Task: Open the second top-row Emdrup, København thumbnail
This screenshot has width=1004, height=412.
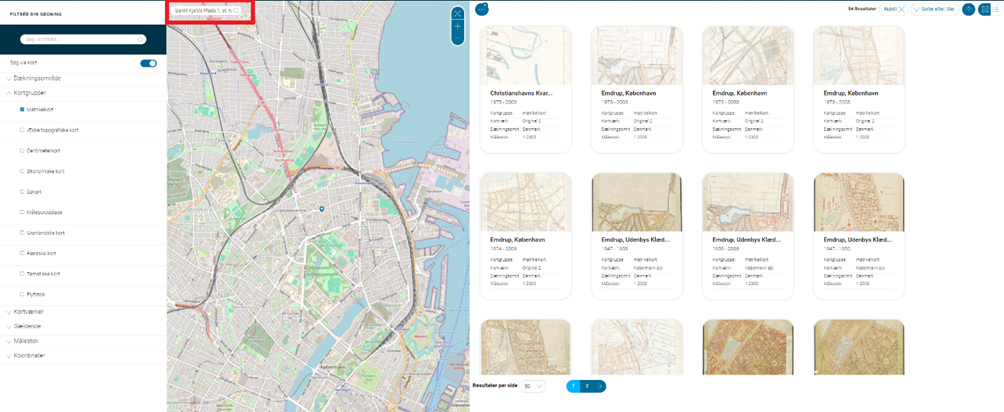Action: (637, 56)
